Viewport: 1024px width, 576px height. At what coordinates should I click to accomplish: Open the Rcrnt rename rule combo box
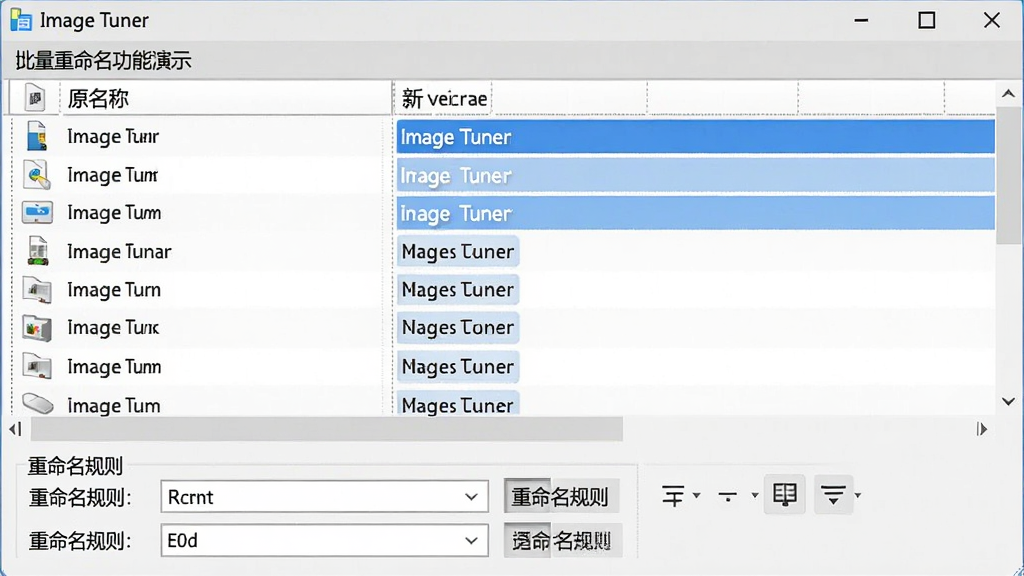(325, 497)
